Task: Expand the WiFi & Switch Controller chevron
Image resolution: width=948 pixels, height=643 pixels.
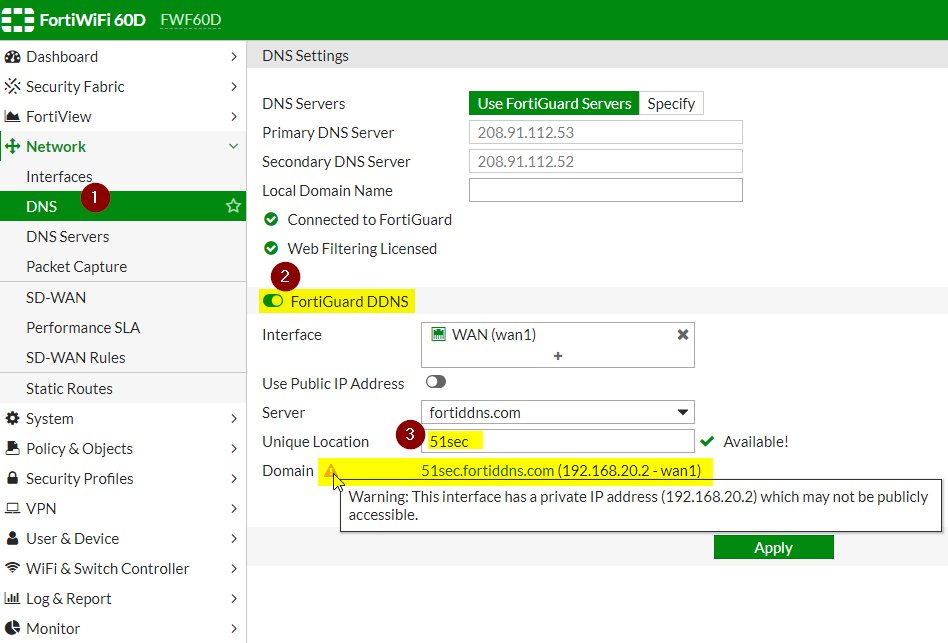Action: tap(233, 569)
